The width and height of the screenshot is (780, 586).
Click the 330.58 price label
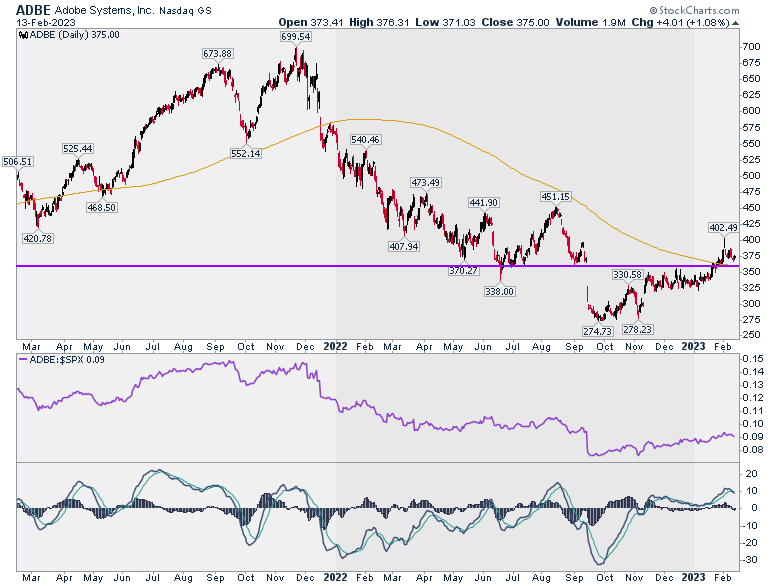[x=627, y=275]
